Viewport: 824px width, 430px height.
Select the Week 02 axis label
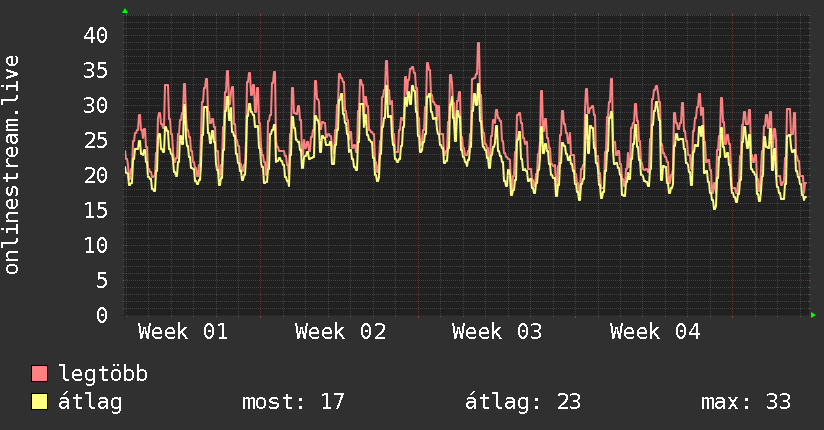click(340, 332)
